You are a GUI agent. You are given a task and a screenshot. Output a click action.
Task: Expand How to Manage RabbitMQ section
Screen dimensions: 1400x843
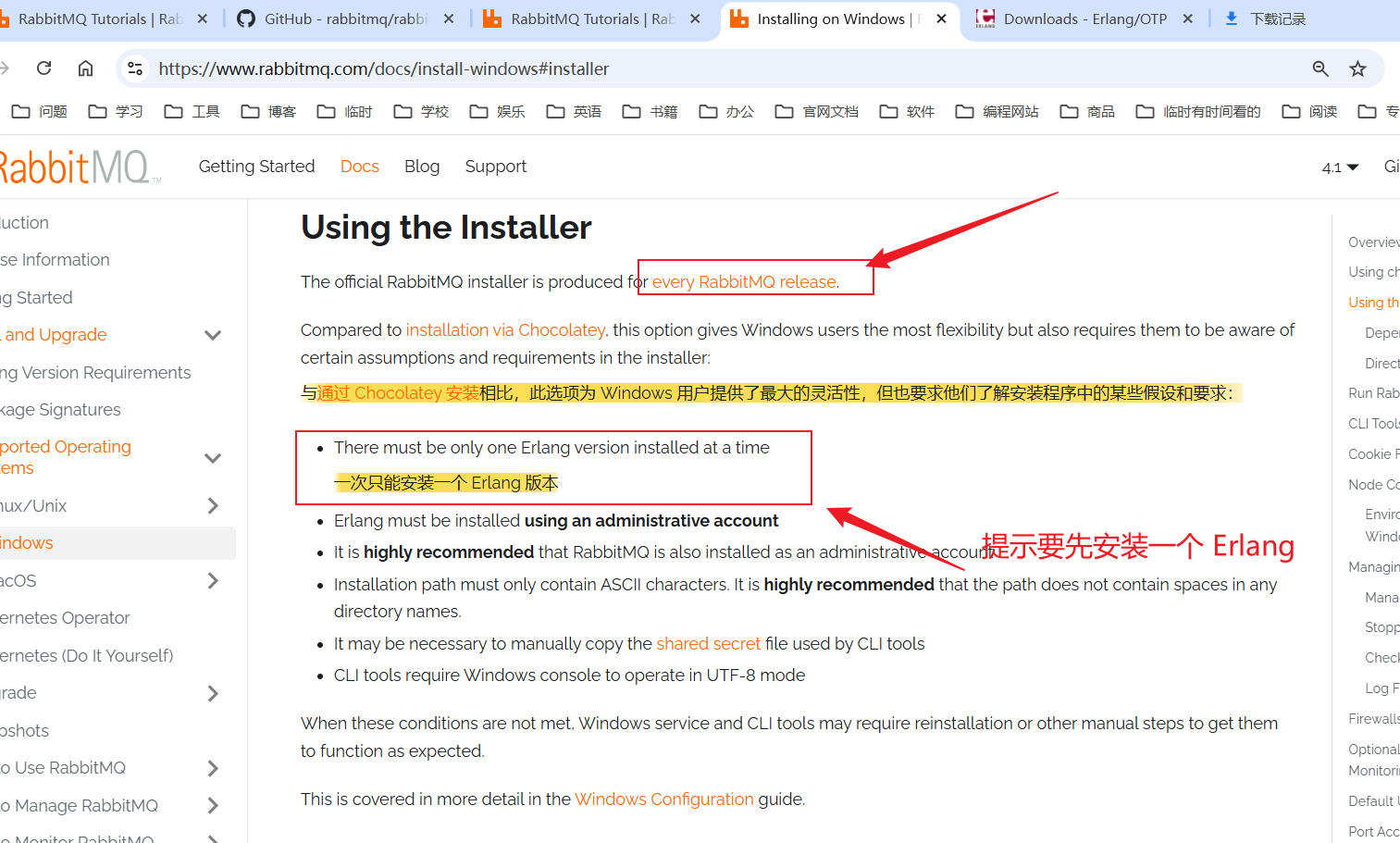[213, 805]
